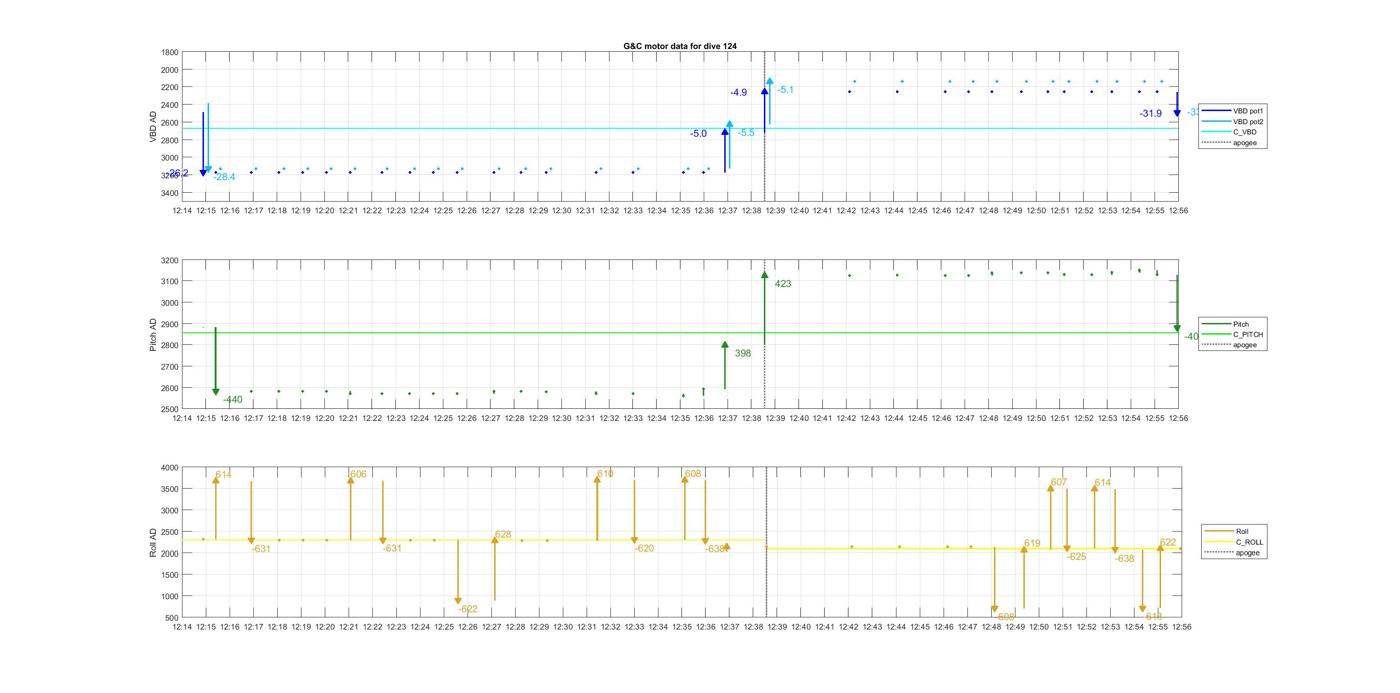Click the green pitch arrow labeled 398
Image resolution: width=1400 pixels, height=693 pixels.
pyautogui.click(x=725, y=365)
